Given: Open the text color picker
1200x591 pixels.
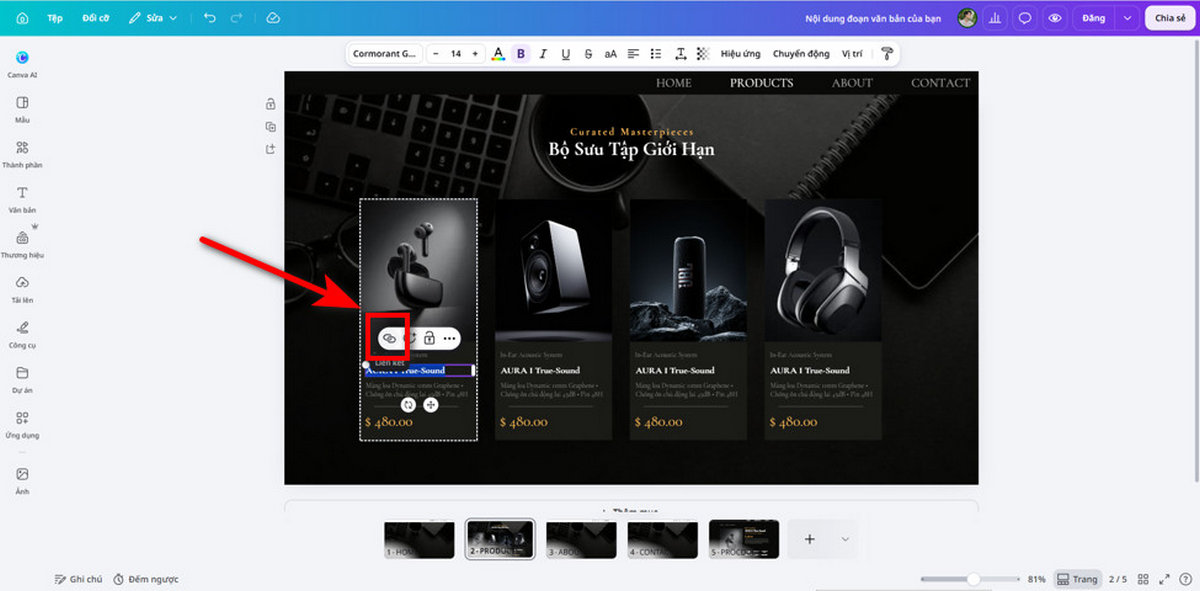Looking at the screenshot, I should click(x=498, y=54).
